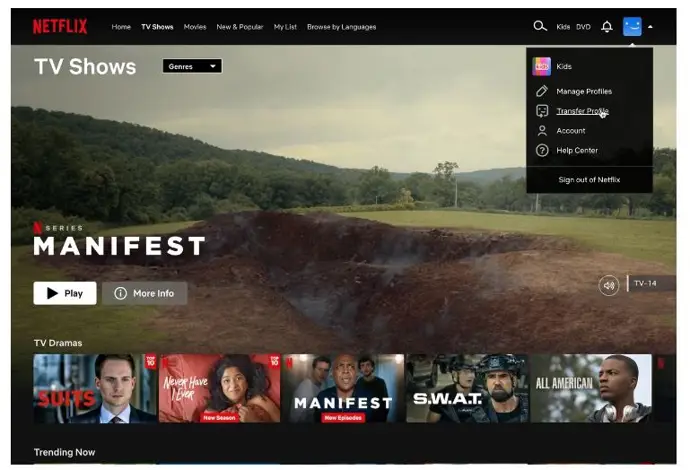Open Help Center menu entry
This screenshot has height=470, width=690.
(577, 151)
